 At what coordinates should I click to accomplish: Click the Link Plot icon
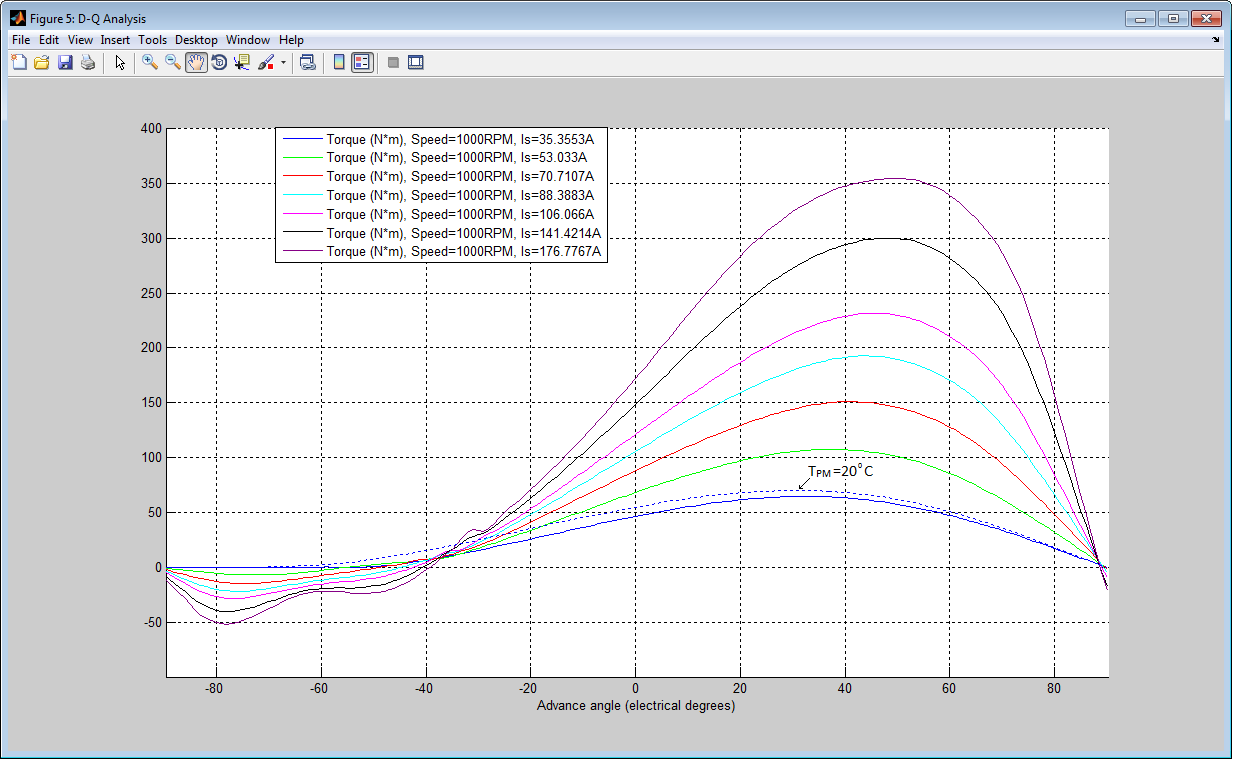pos(308,62)
